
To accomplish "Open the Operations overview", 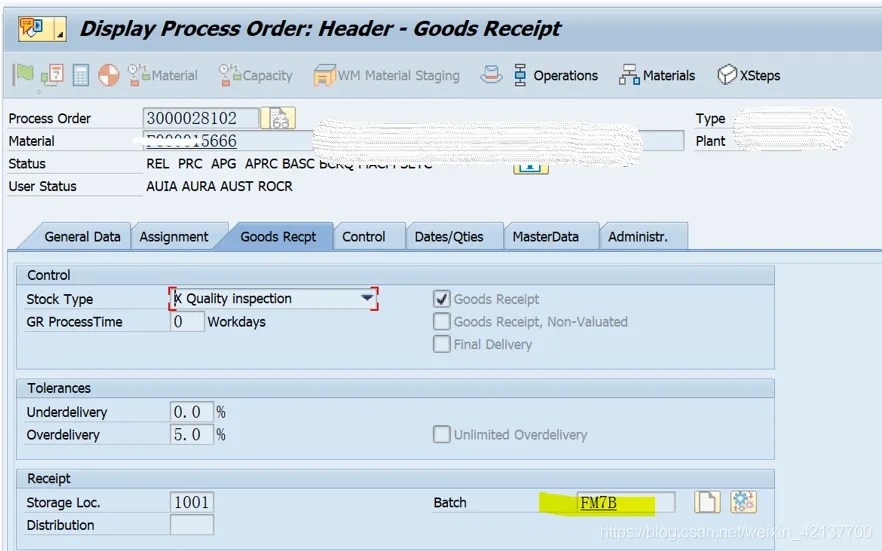I will pyautogui.click(x=556, y=75).
